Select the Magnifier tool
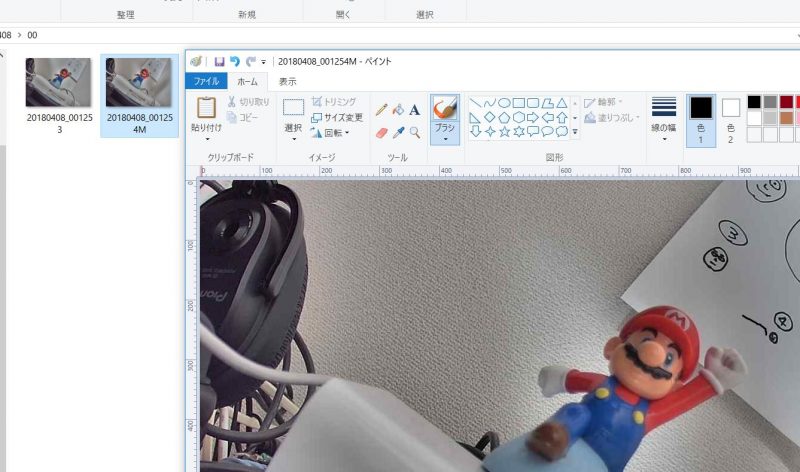The height and width of the screenshot is (472, 800). [415, 133]
